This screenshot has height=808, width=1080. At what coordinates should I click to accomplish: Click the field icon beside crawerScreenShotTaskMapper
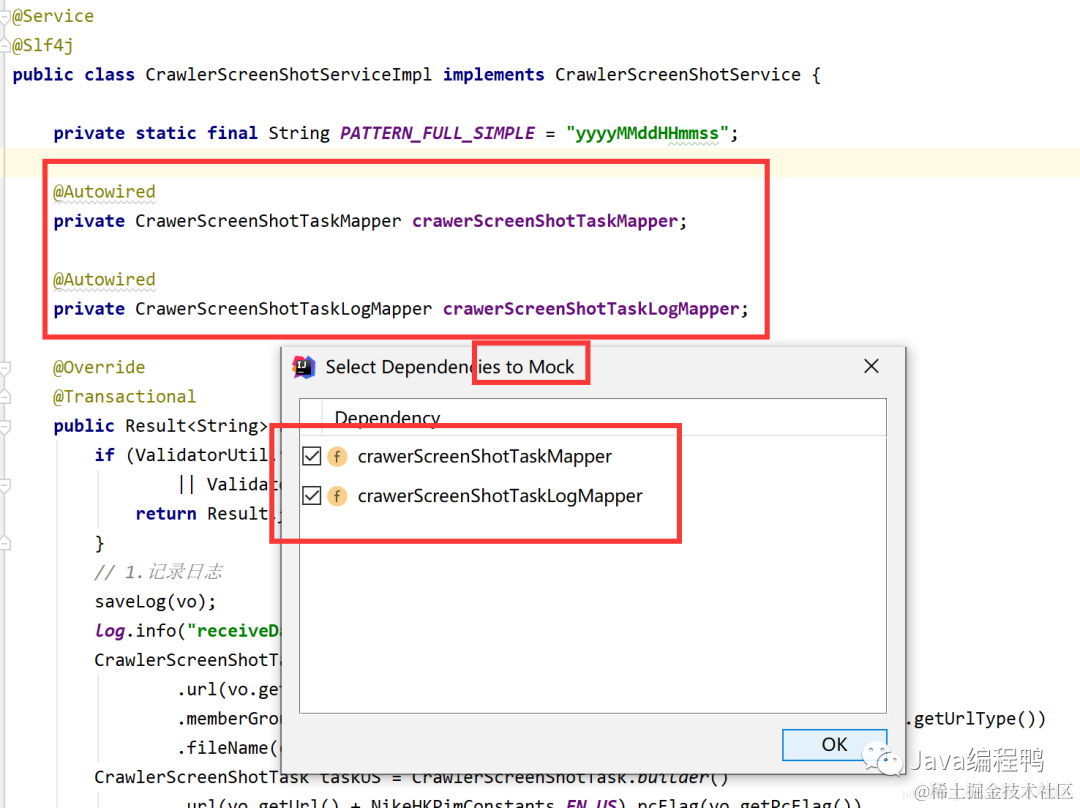(x=337, y=456)
